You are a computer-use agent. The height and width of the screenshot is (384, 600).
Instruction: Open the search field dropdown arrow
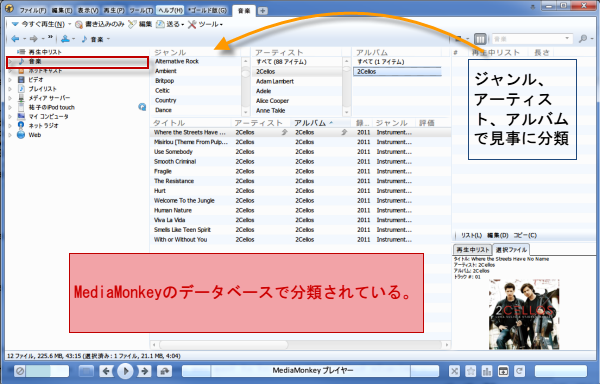click(x=567, y=39)
